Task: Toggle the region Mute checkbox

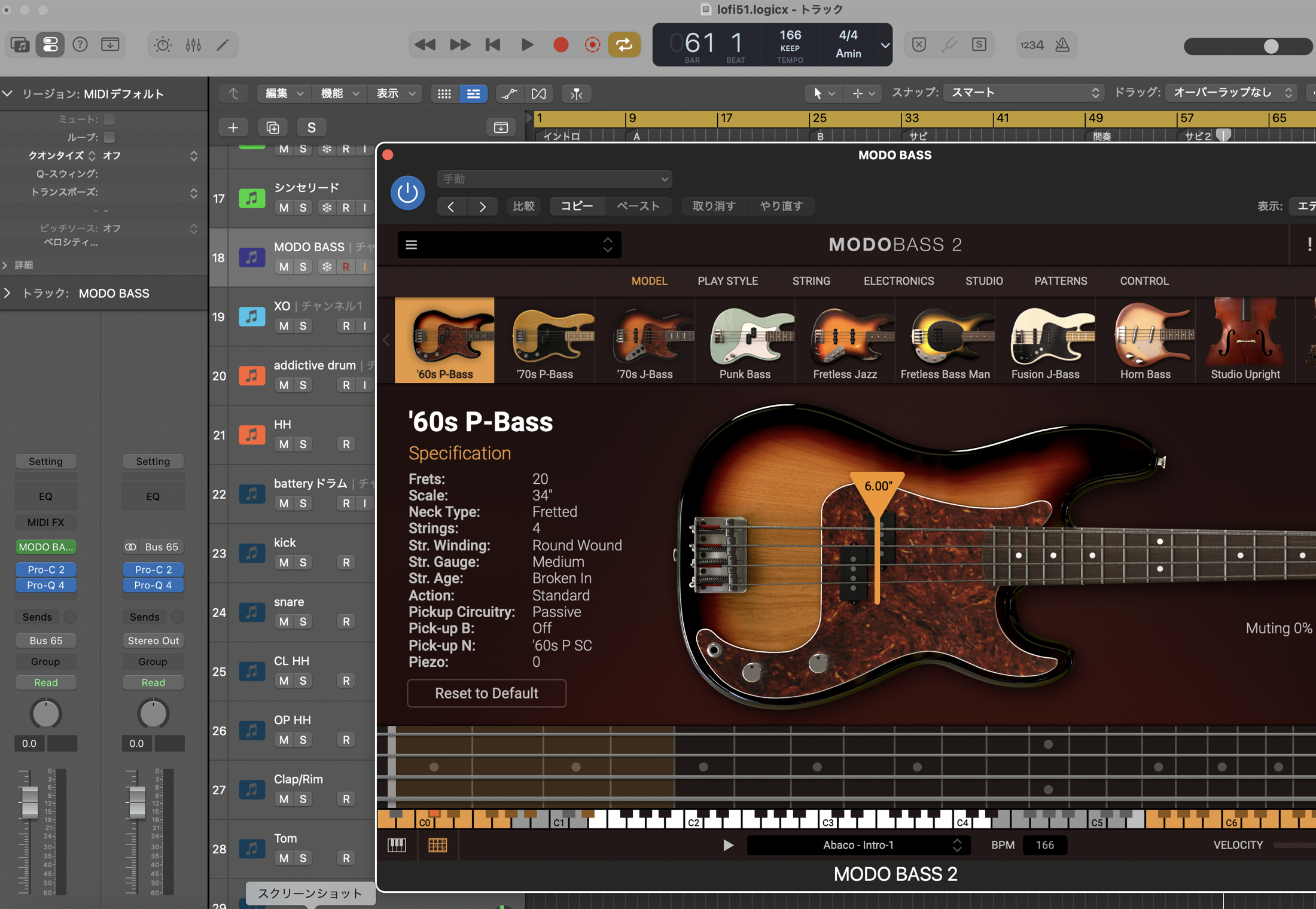Action: pyautogui.click(x=109, y=119)
